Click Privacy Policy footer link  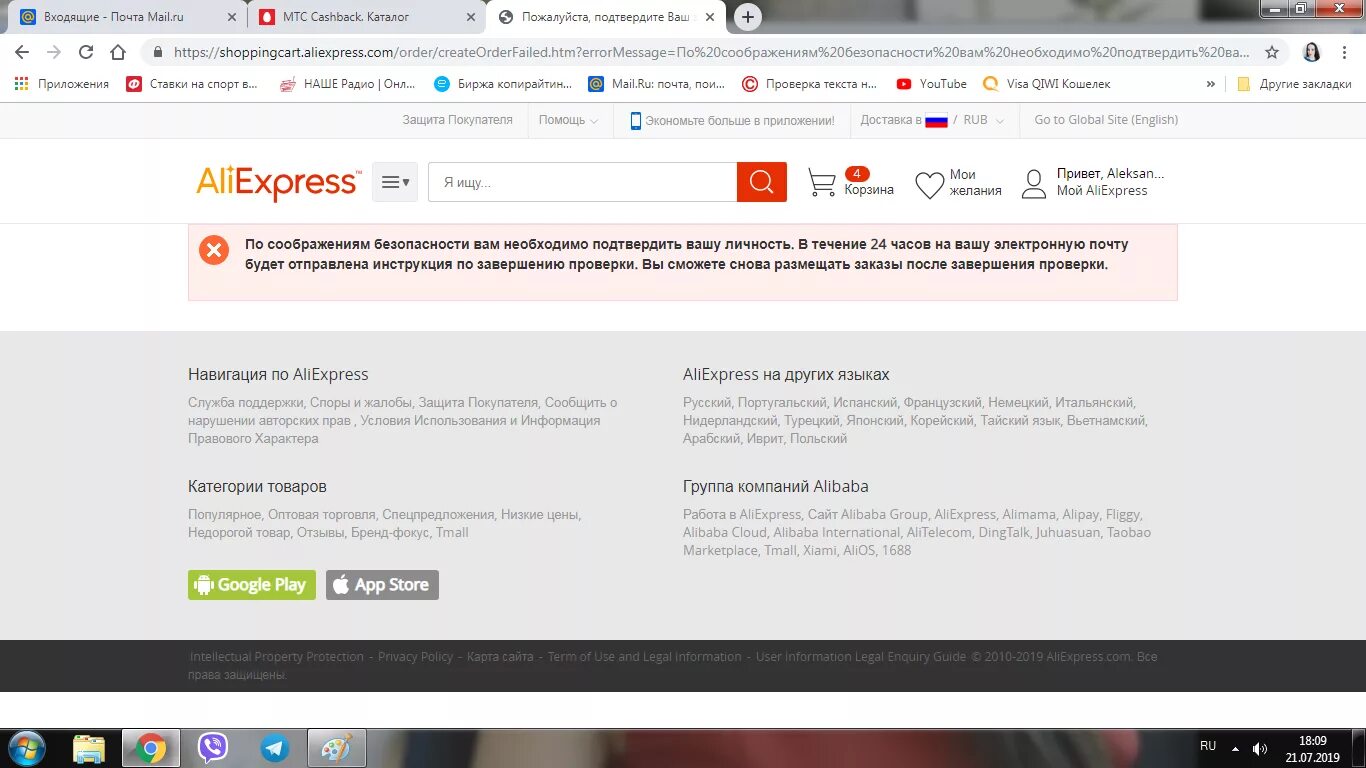click(415, 657)
